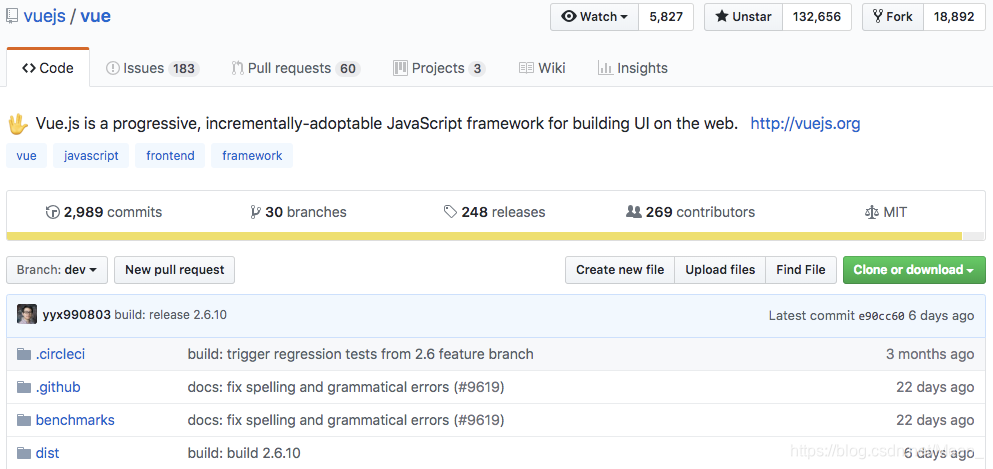Open the .github row's spelling fix commit message
Image resolution: width=993 pixels, height=469 pixels.
point(346,387)
